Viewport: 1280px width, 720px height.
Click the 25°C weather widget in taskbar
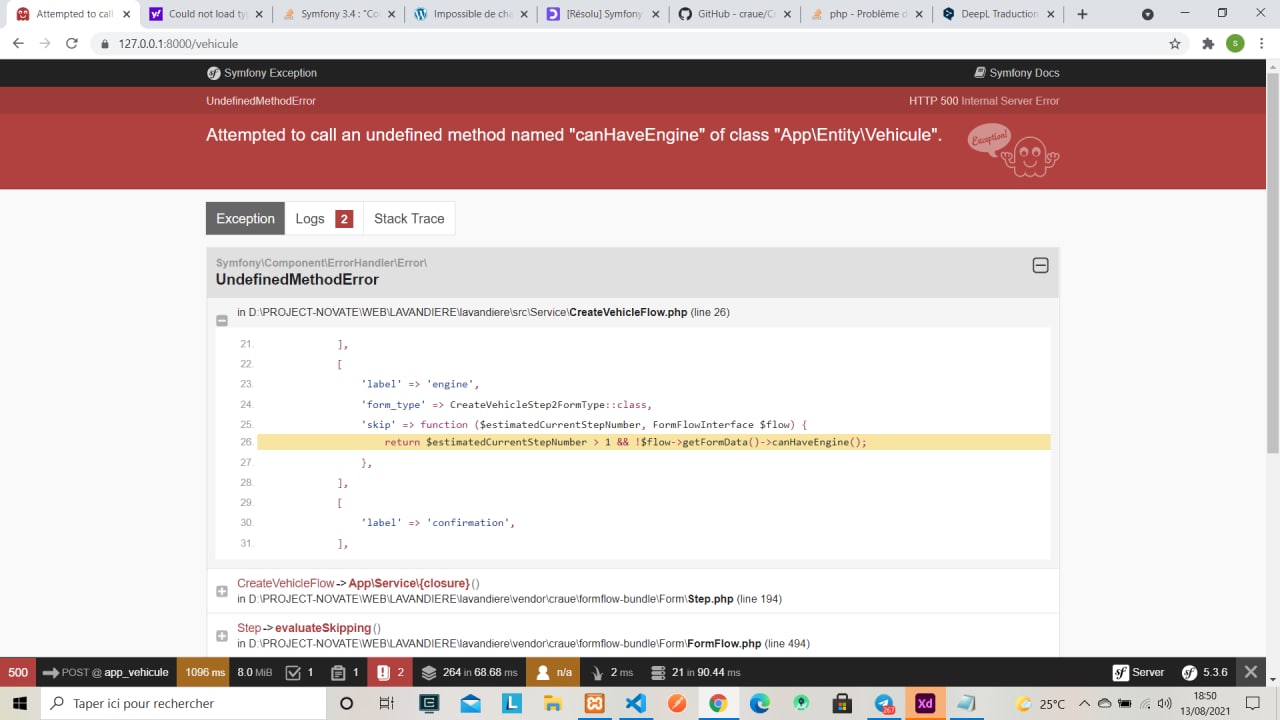(1041, 703)
